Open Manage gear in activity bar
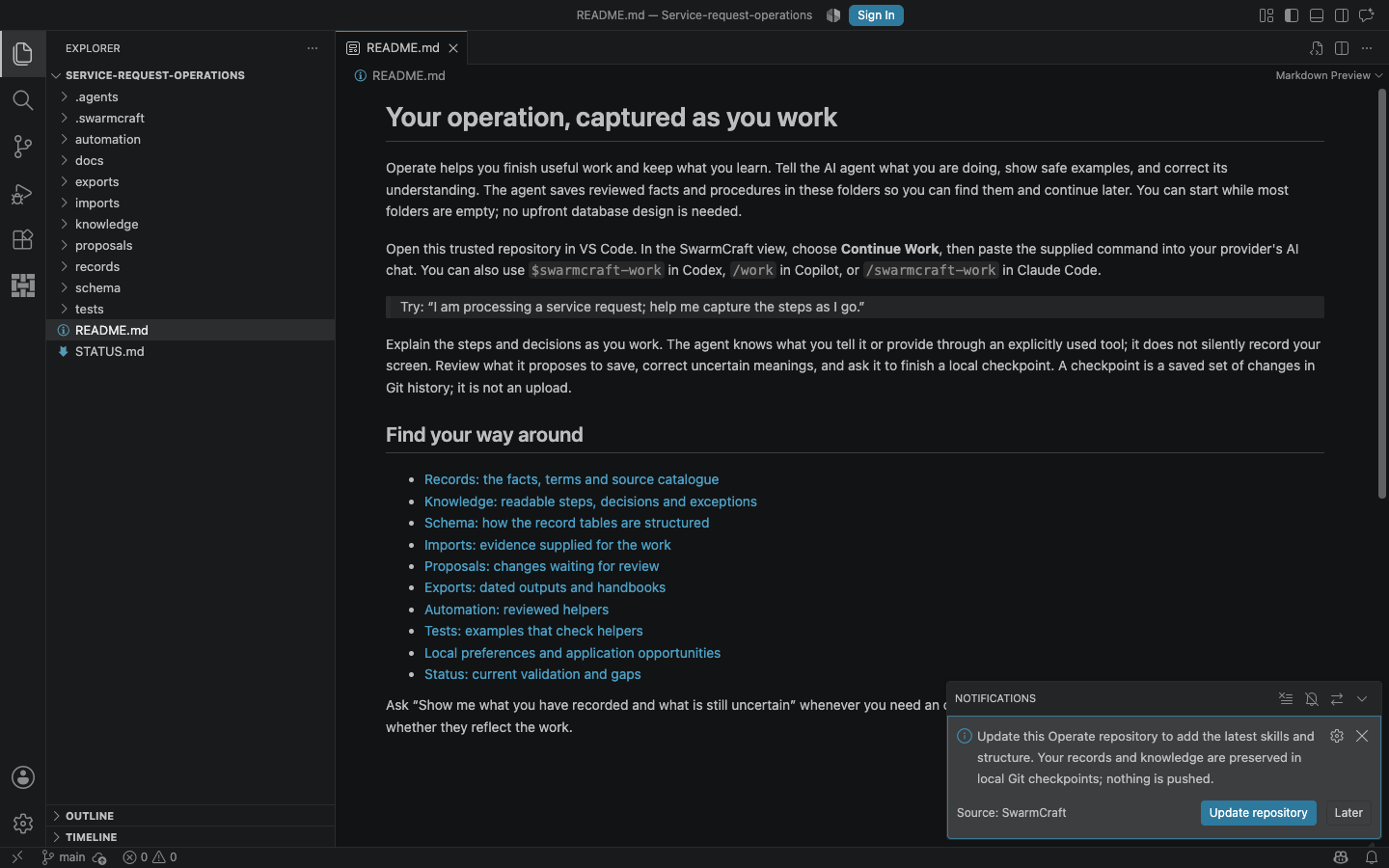Image resolution: width=1389 pixels, height=868 pixels. (x=22, y=824)
